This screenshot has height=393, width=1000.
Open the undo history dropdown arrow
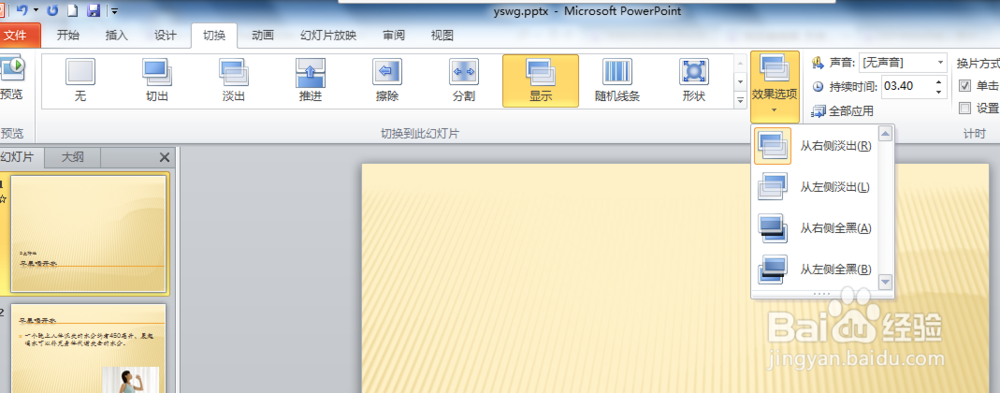pyautogui.click(x=36, y=10)
